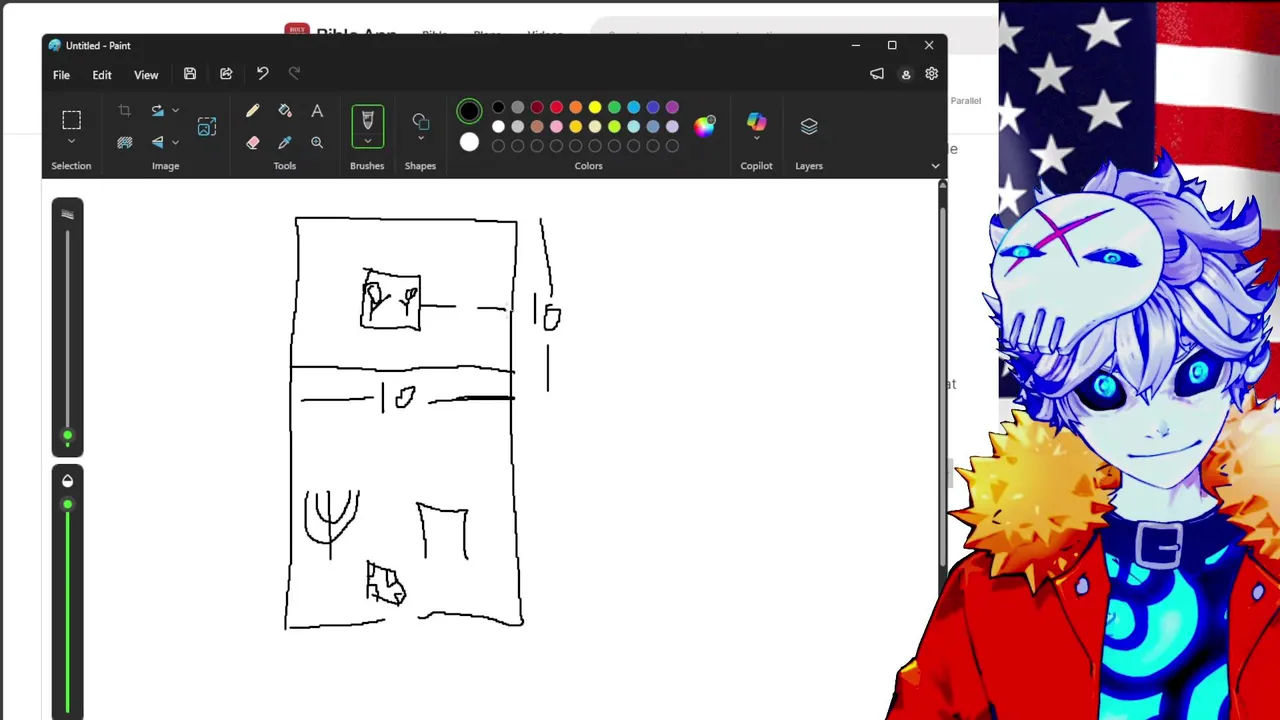Screen dimensions: 1280x720
Task: Select the Pencil tool
Action: [253, 111]
